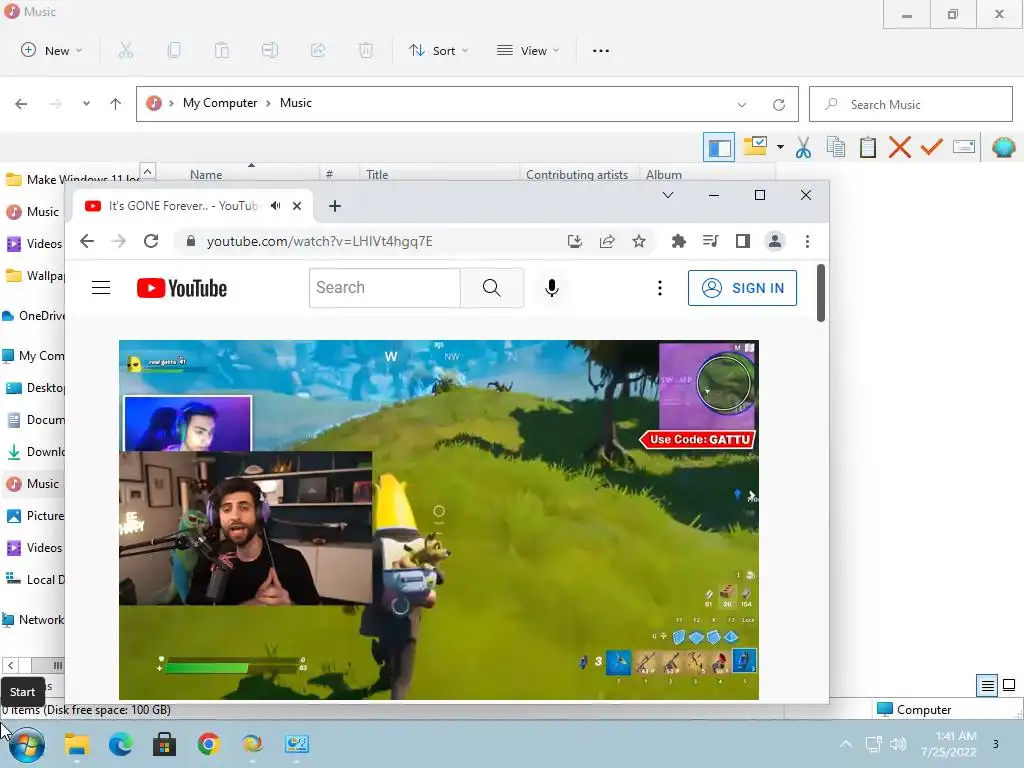Open Chrome tab search chevron

667,195
